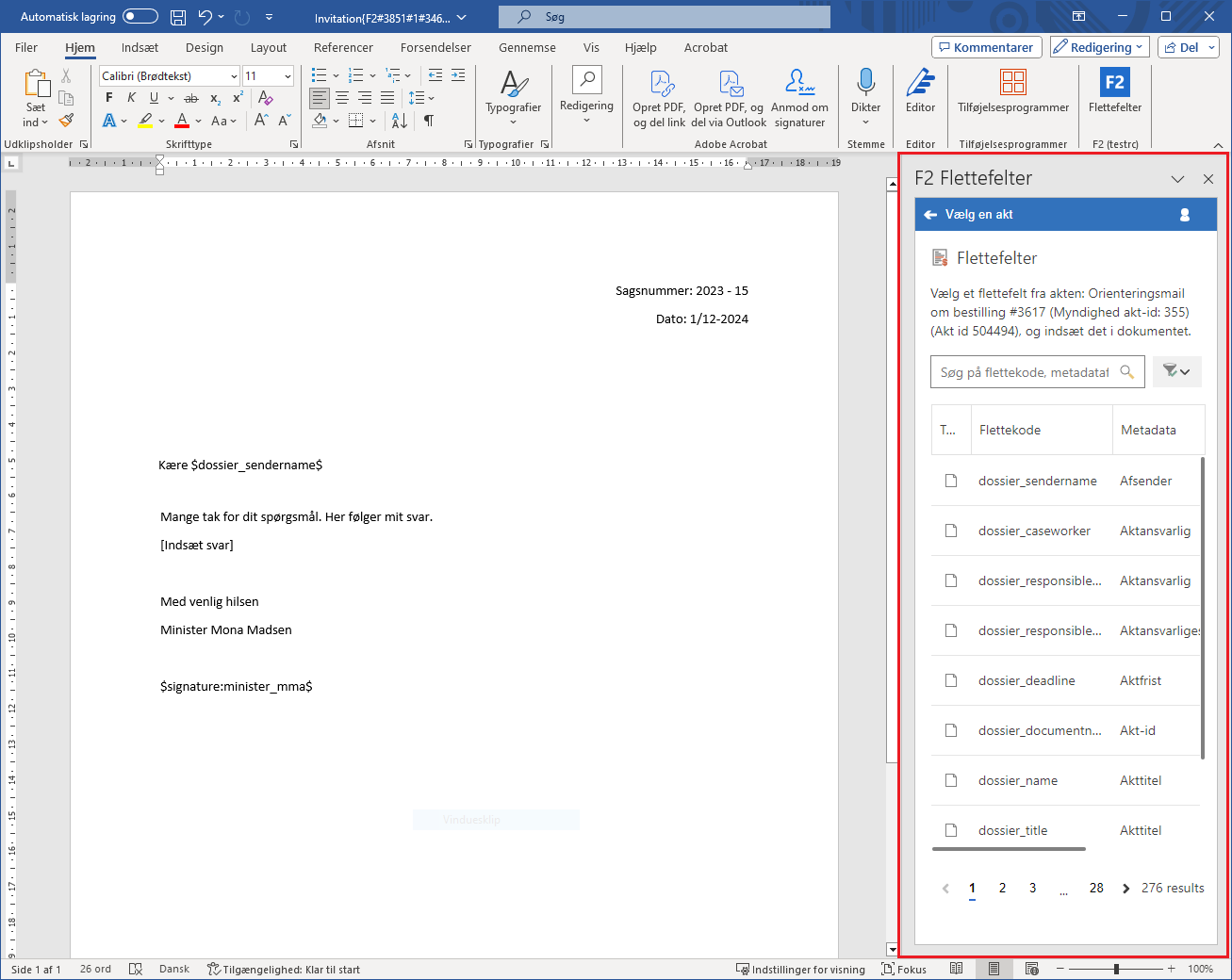Toggle bold formatting button
The height and width of the screenshot is (980, 1232).
coord(109,98)
